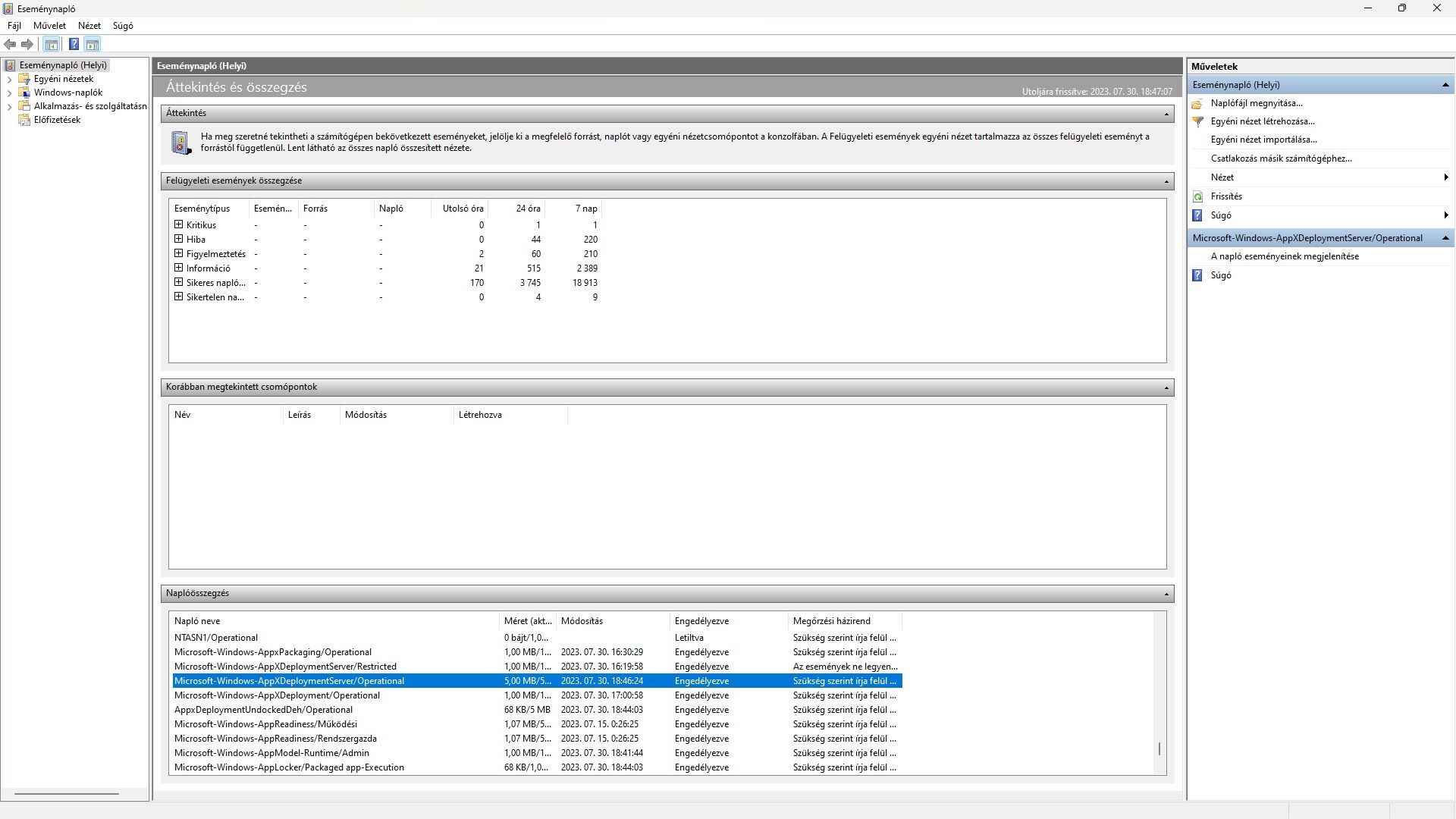
Task: Click Egyéni nézet létrehozása... action
Action: [1263, 121]
